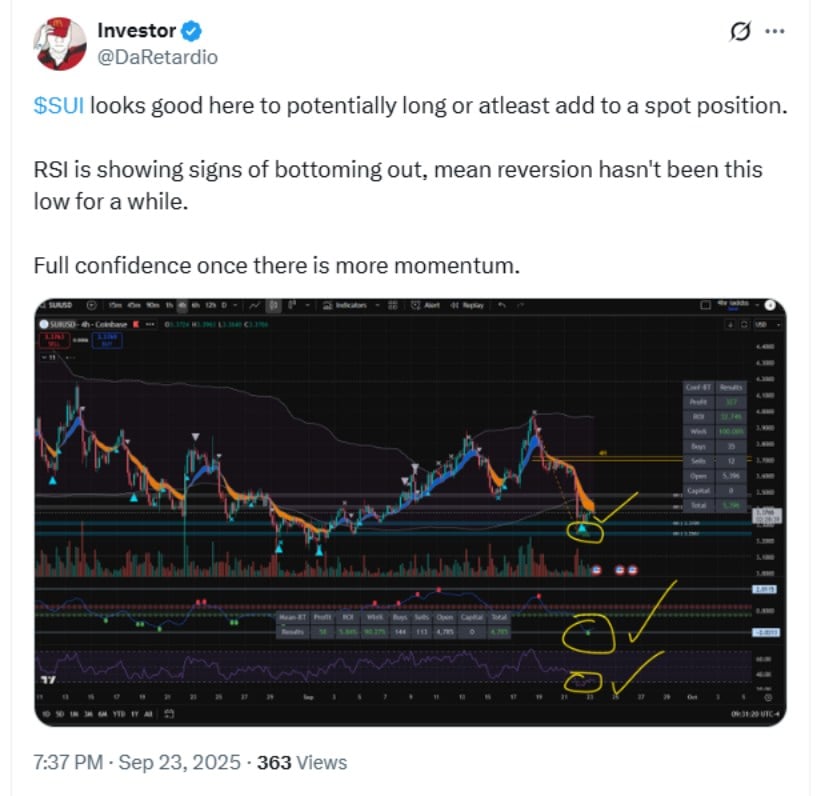The height and width of the screenshot is (796, 825).
Task: Click the Replay button in chart toolbar
Action: click(x=470, y=304)
